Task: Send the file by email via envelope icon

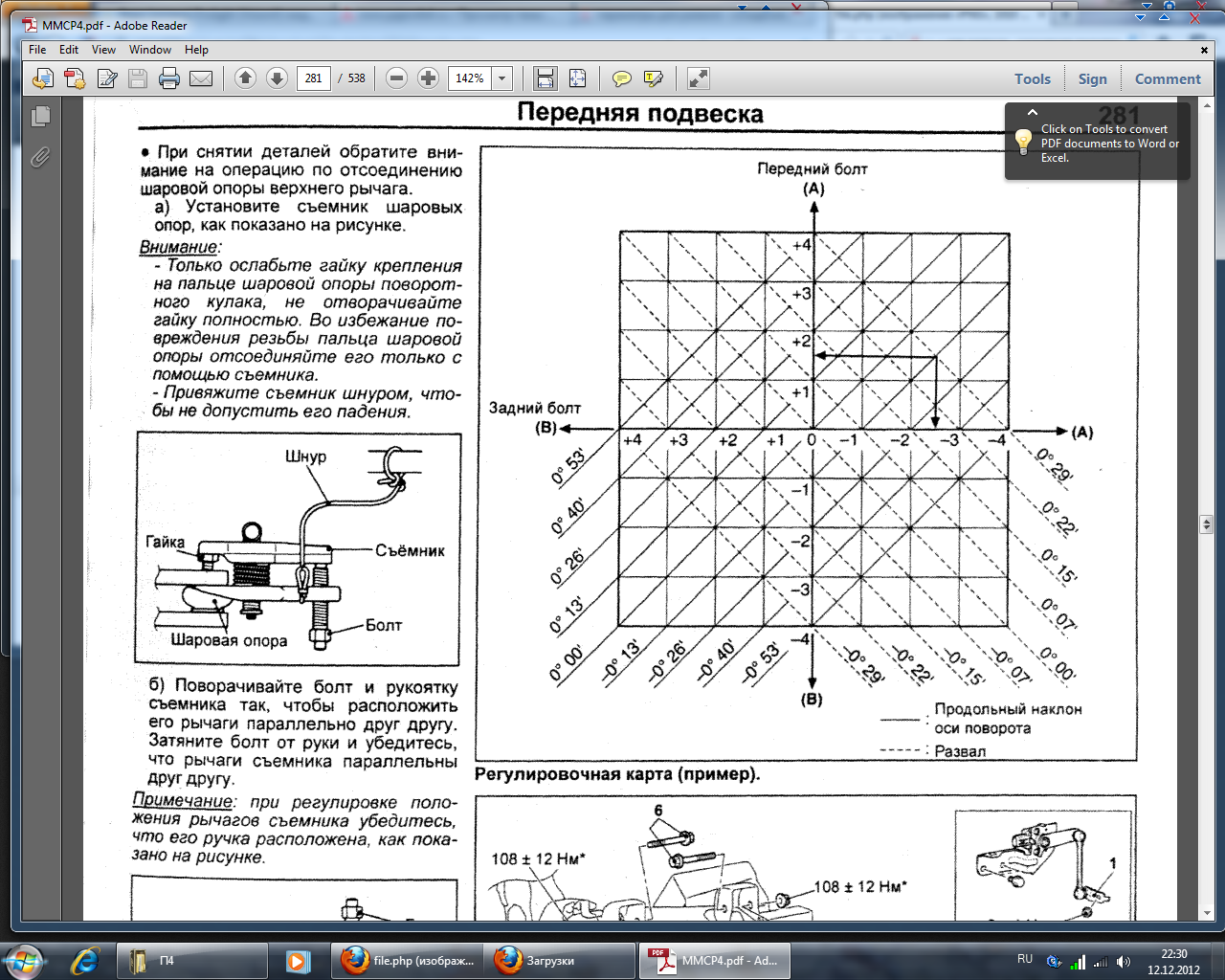Action: point(201,78)
